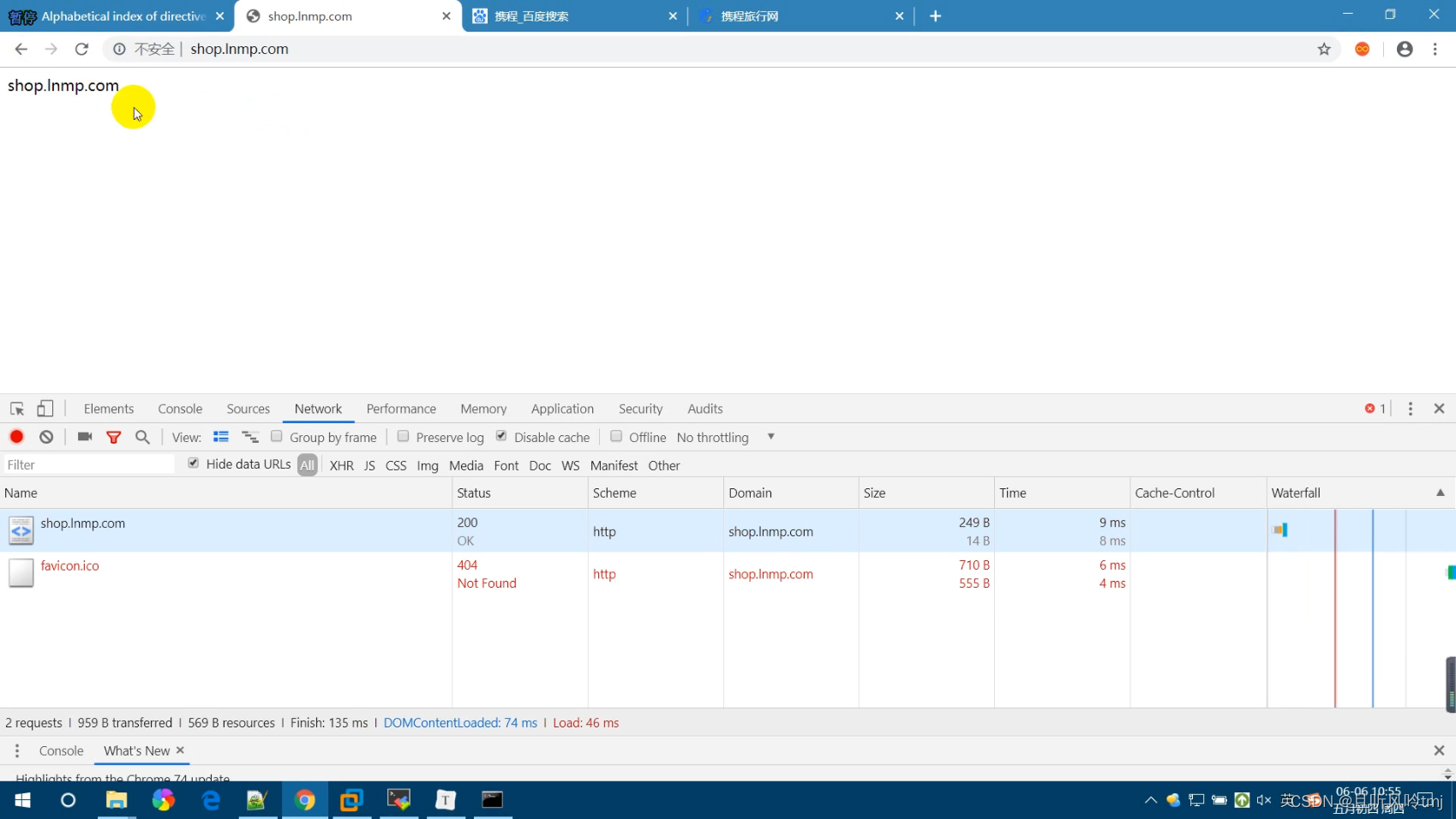Open the drawer's three-dot menu beside Console

pos(17,750)
